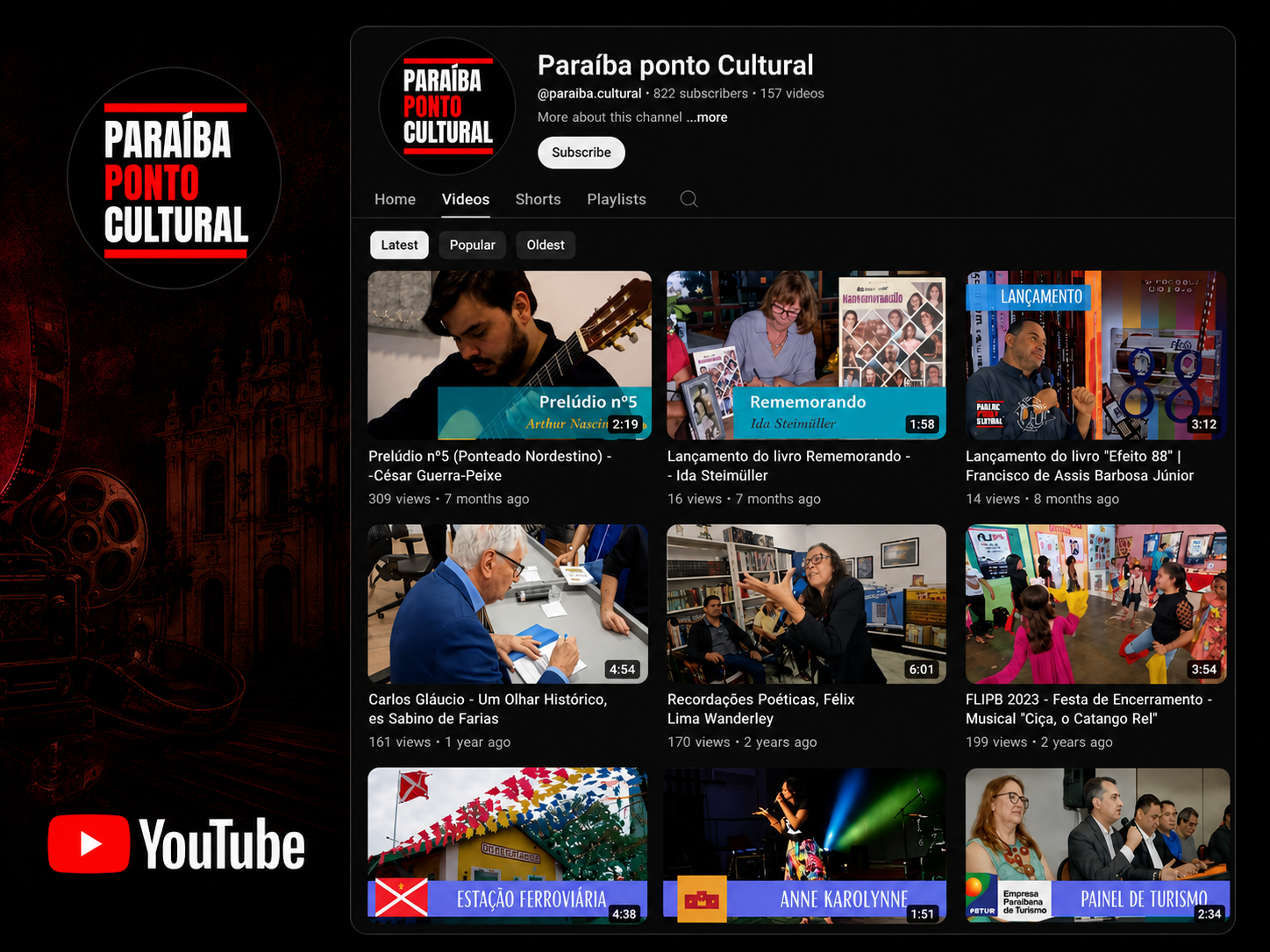Subscribe to the channel
The height and width of the screenshot is (952, 1270).
[x=581, y=153]
